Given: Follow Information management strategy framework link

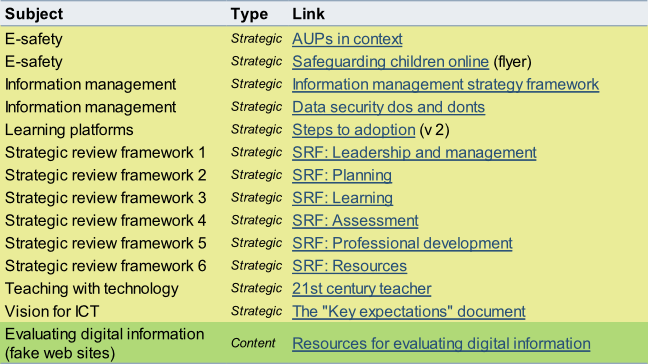Looking at the screenshot, I should (446, 84).
